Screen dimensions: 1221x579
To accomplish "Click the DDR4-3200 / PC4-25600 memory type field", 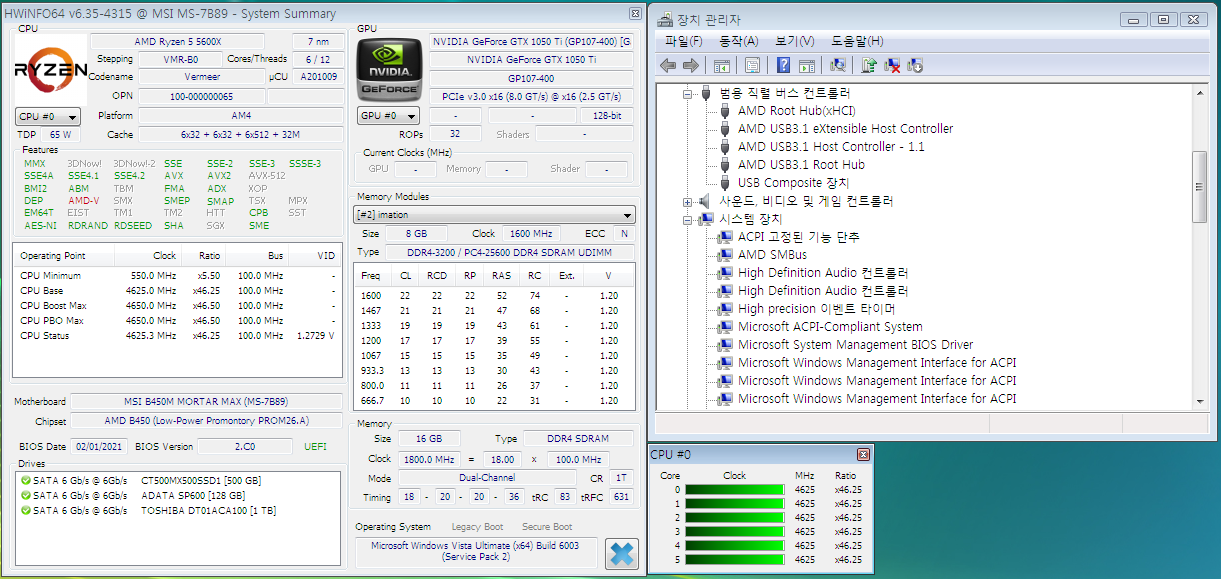I will point(509,252).
